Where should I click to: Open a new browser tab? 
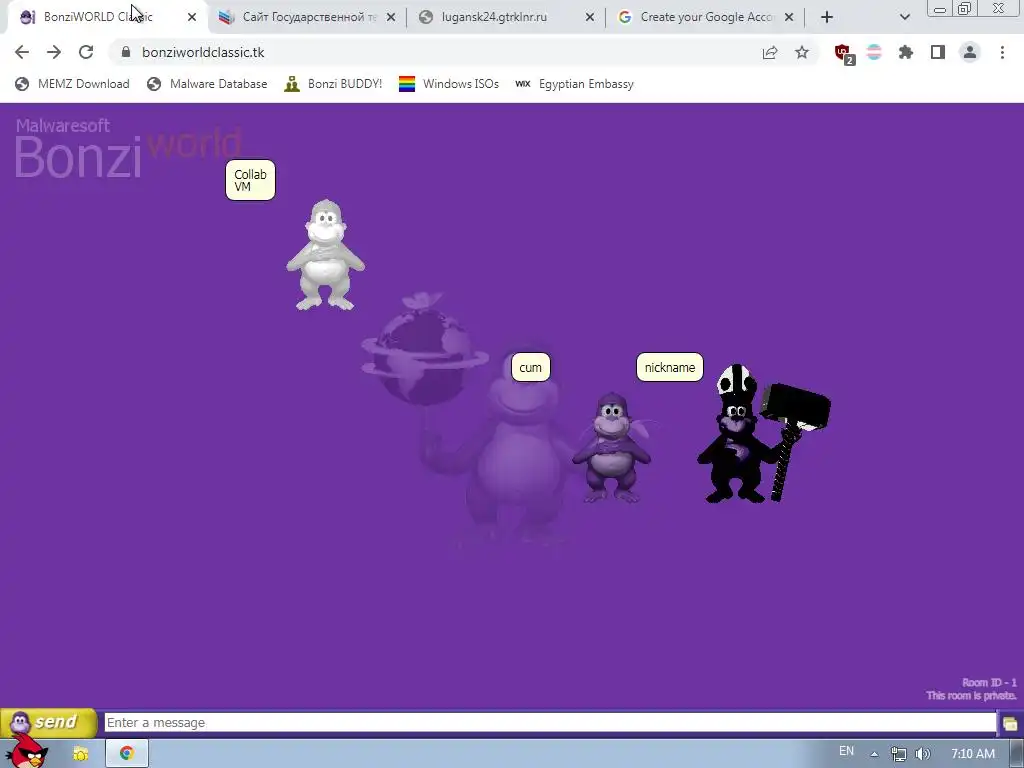(x=827, y=17)
